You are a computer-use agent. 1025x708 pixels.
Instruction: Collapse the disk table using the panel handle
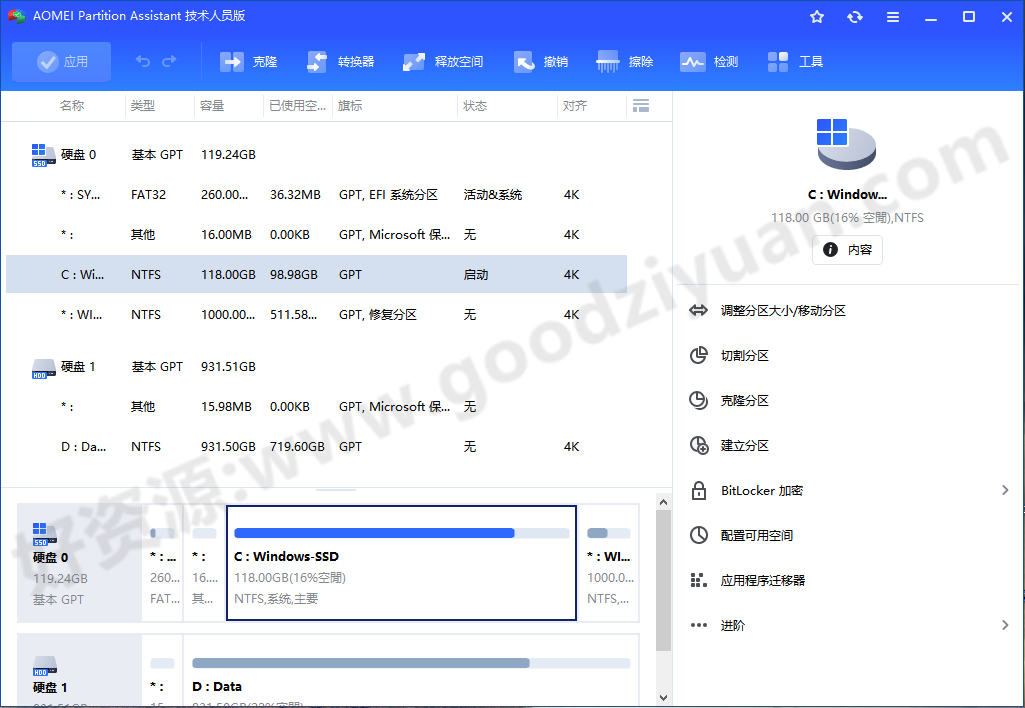click(336, 491)
